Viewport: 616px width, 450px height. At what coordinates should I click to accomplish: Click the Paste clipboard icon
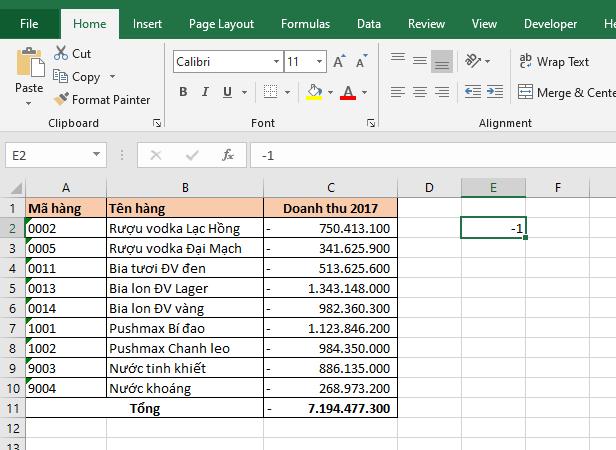click(x=29, y=64)
